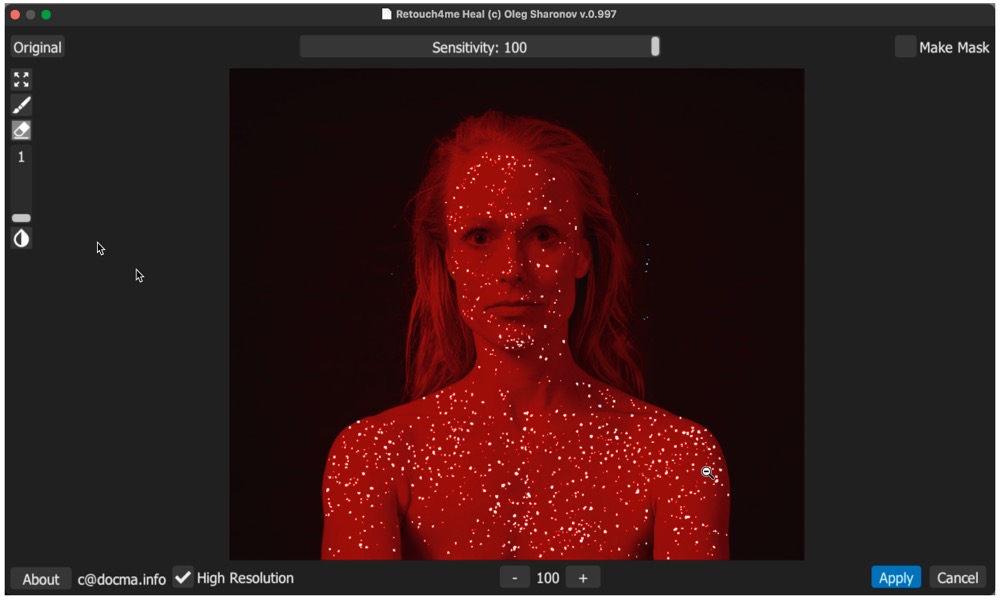Open the About dialog
Screen dimensions: 1000x600
(41, 579)
